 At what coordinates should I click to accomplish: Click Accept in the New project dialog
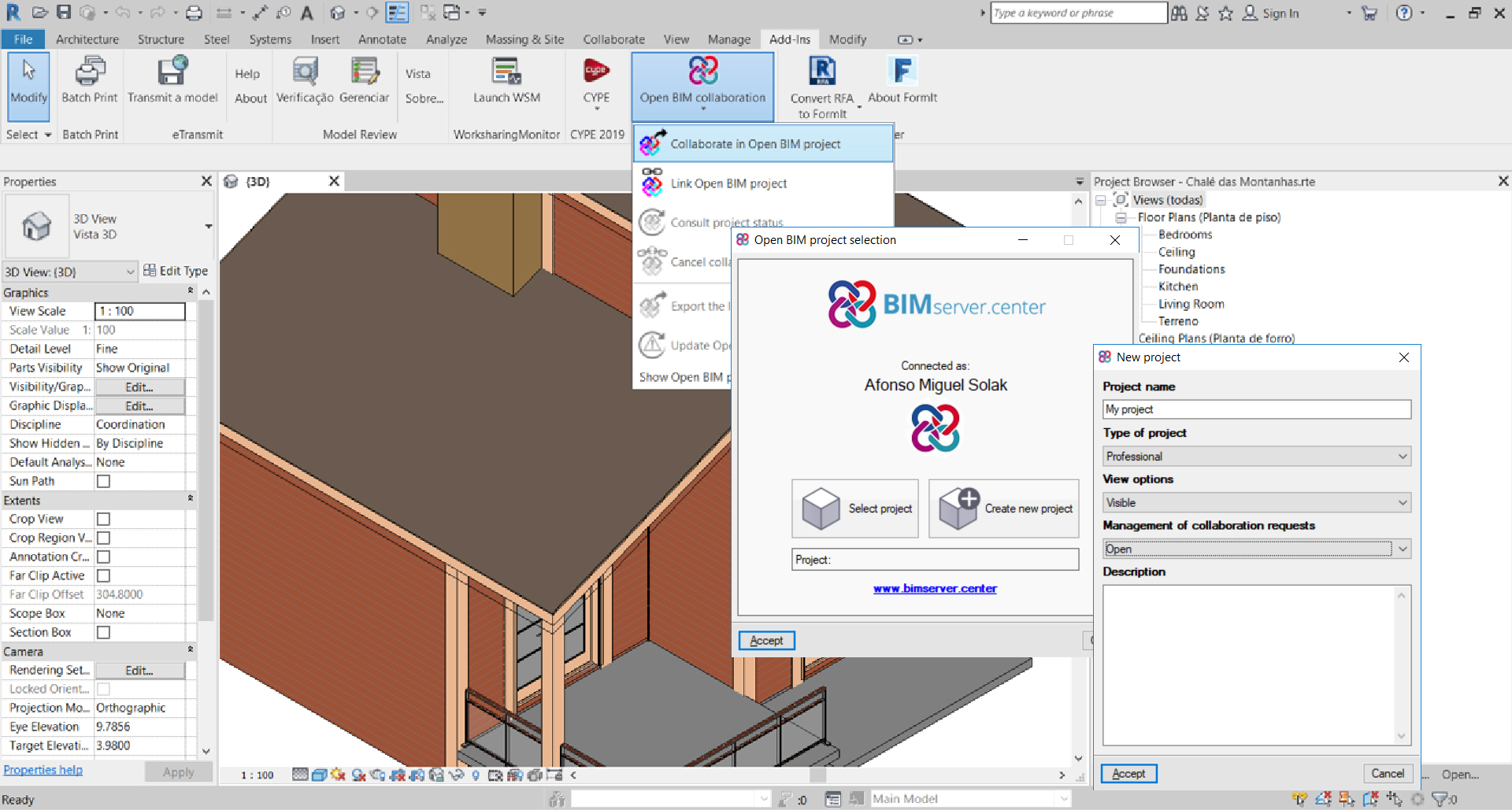(x=1128, y=774)
